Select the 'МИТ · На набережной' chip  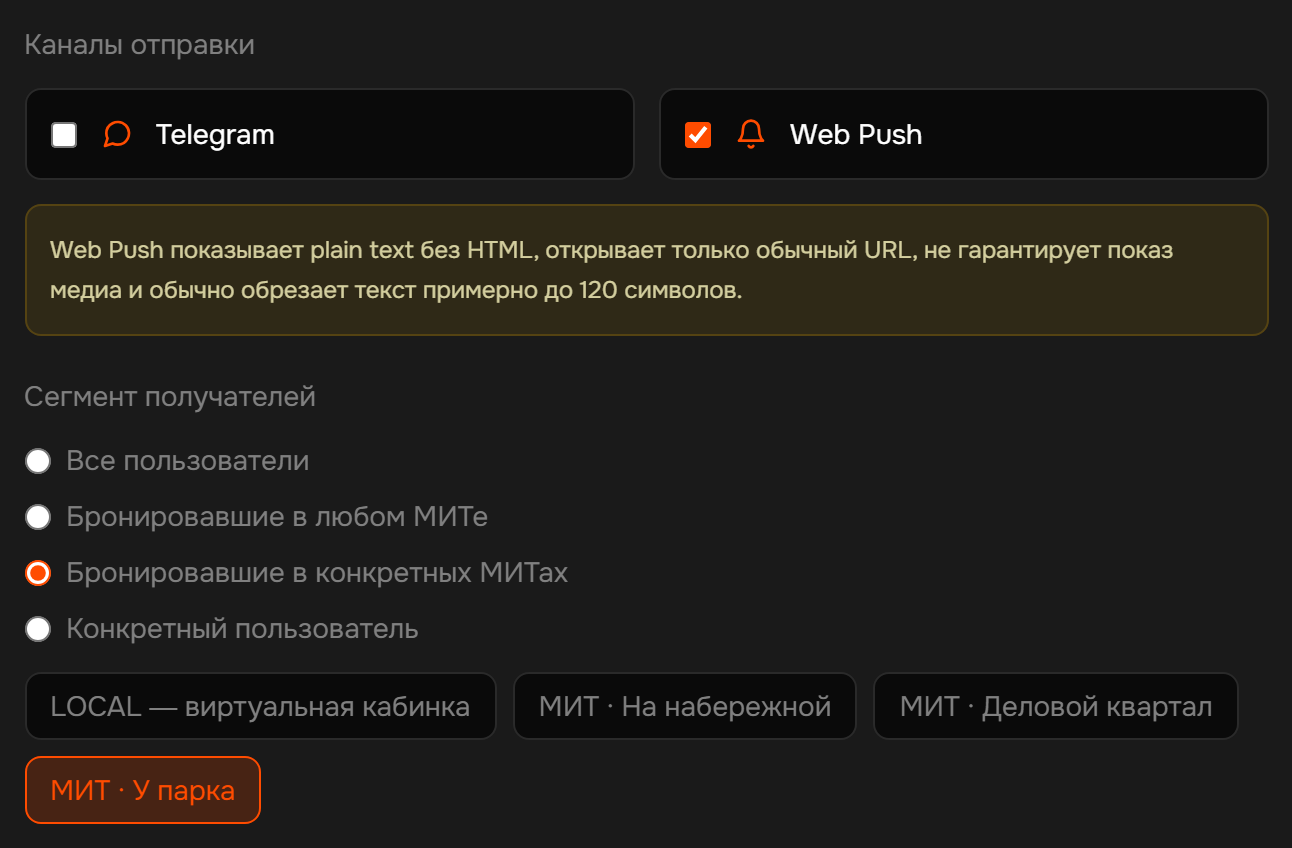(685, 706)
